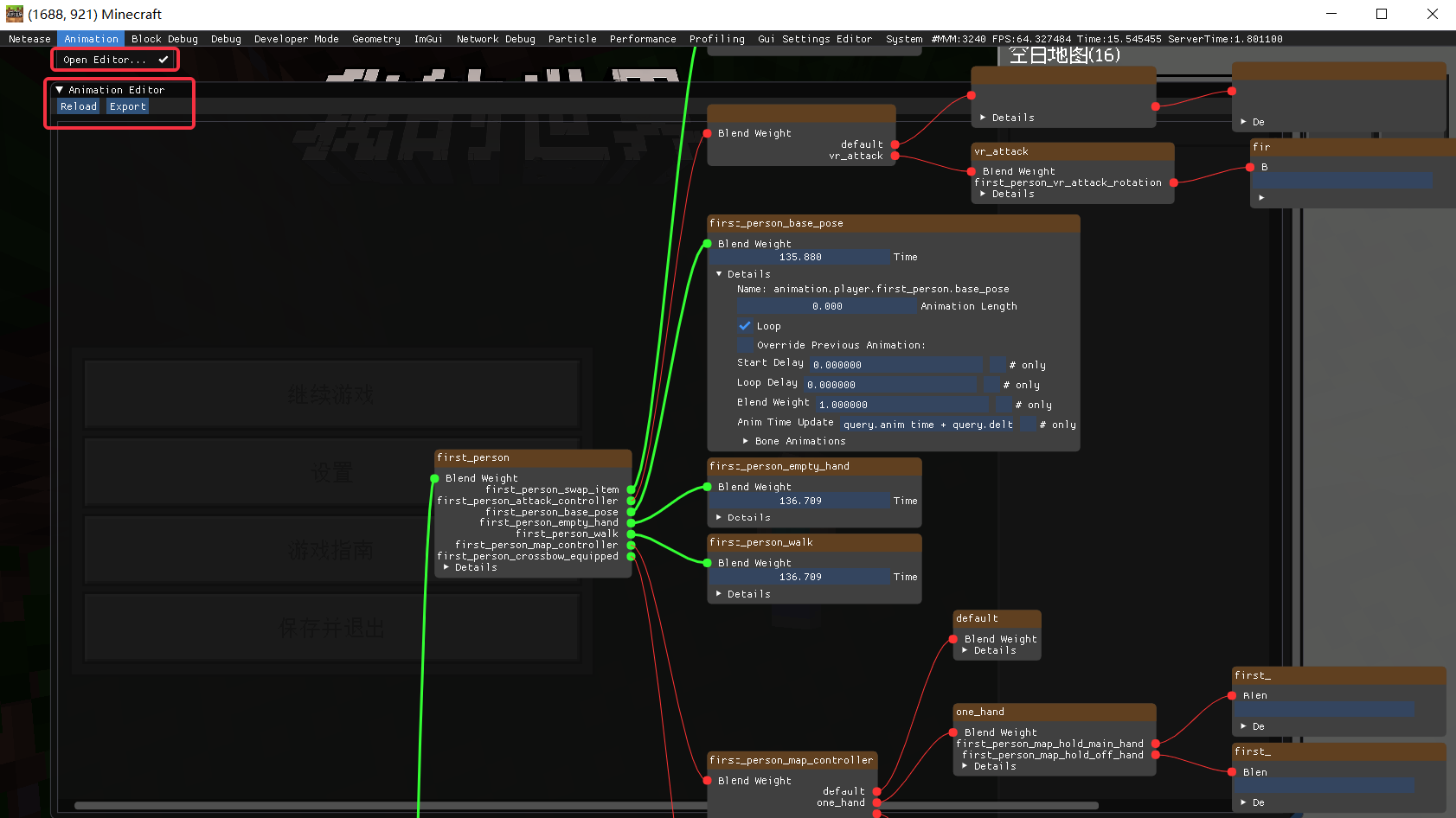Screen dimensions: 1456x818
Task: Click the first_person_crossbow_equipped output pin
Action: 631,556
